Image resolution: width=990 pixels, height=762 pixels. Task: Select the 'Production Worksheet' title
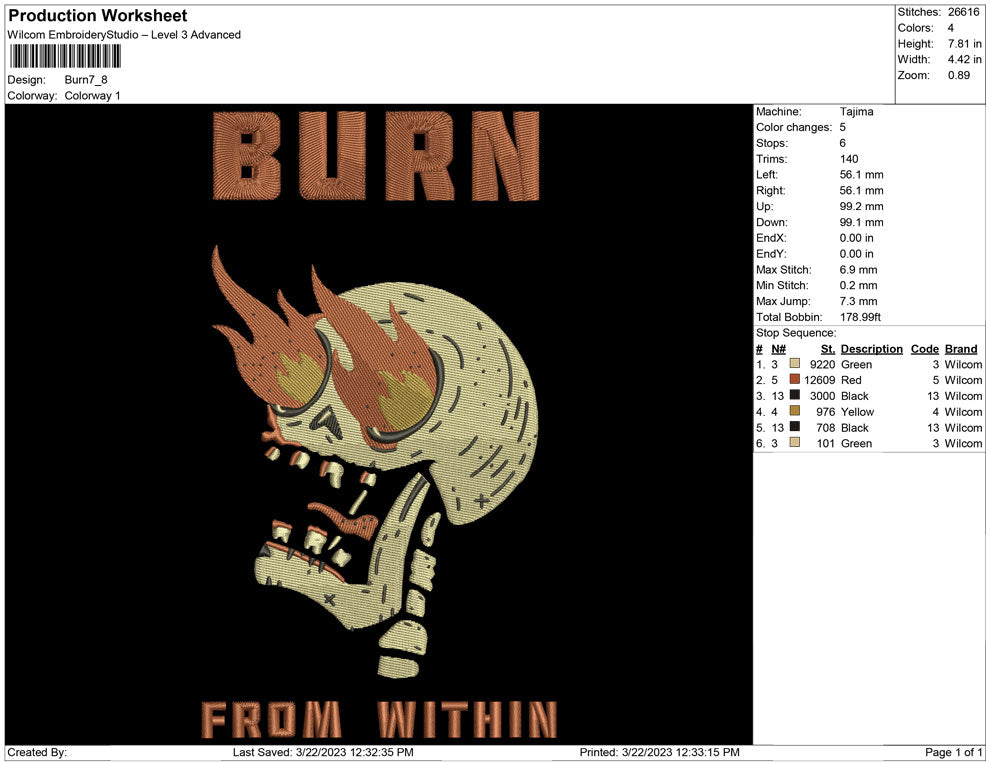pos(98,16)
